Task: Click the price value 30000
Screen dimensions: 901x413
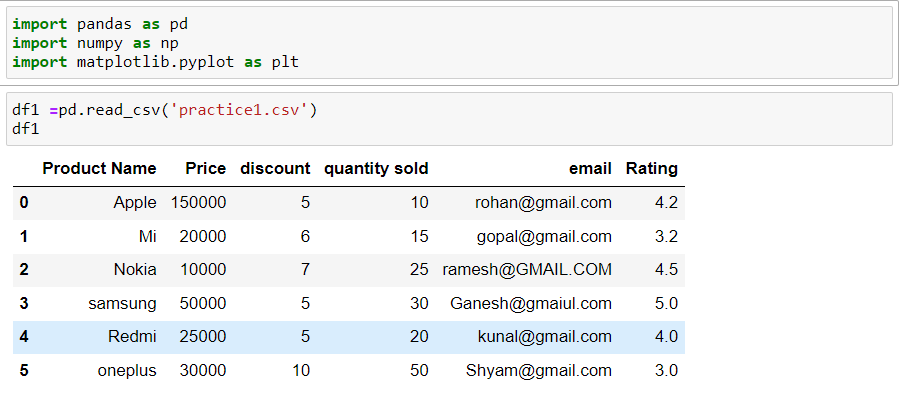Action: [x=203, y=370]
